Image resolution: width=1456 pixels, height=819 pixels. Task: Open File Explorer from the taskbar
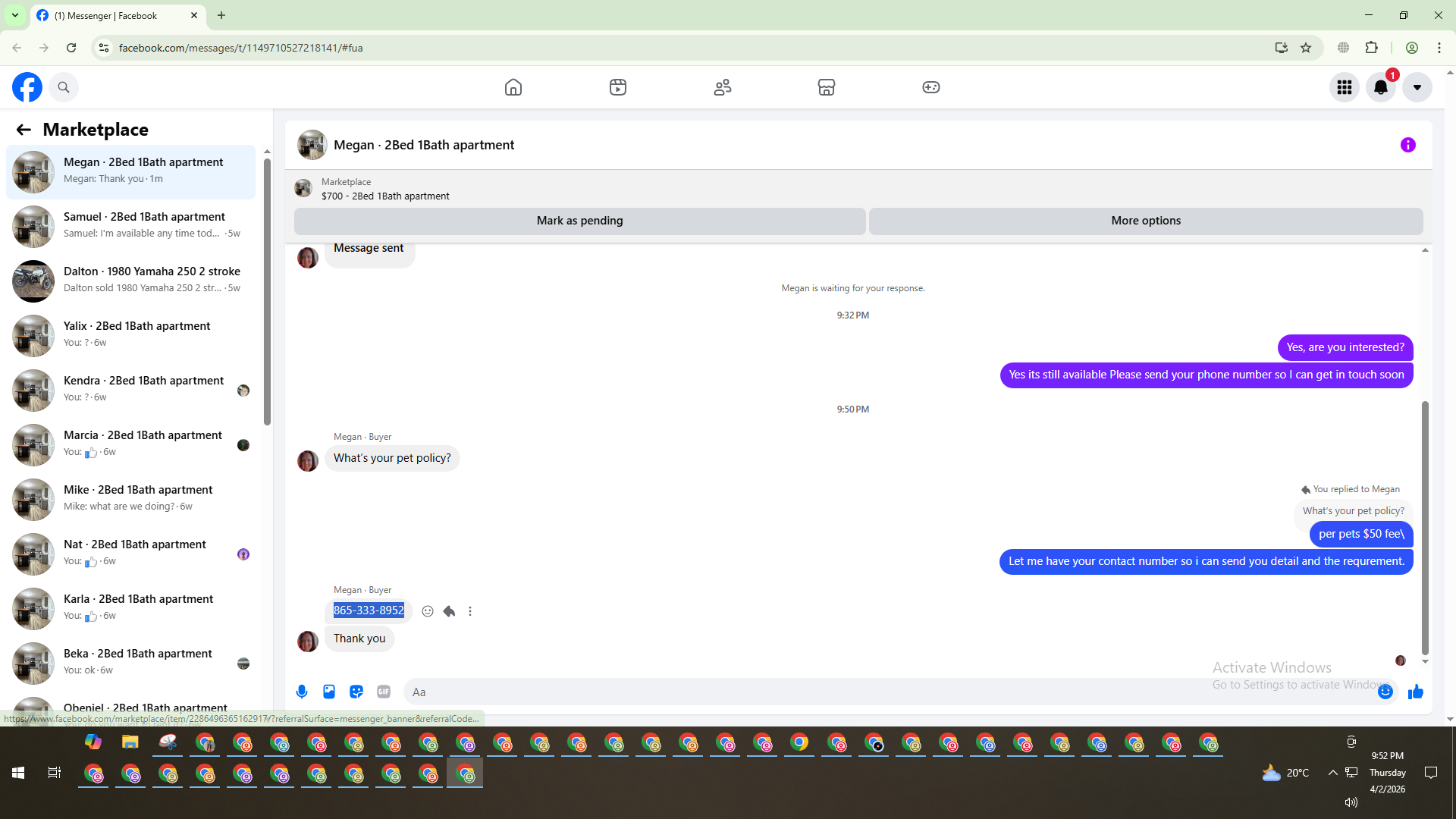point(130,742)
